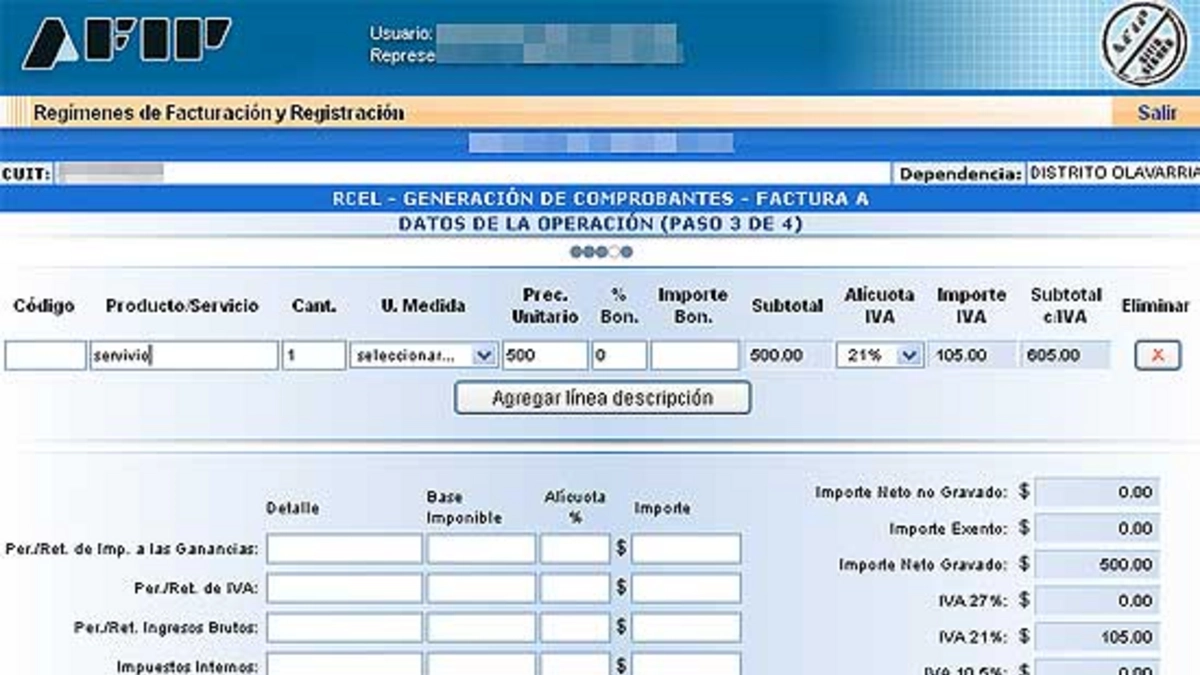This screenshot has width=1200, height=675.
Task: Click the Importe Neto Gravado label
Action: 923,565
